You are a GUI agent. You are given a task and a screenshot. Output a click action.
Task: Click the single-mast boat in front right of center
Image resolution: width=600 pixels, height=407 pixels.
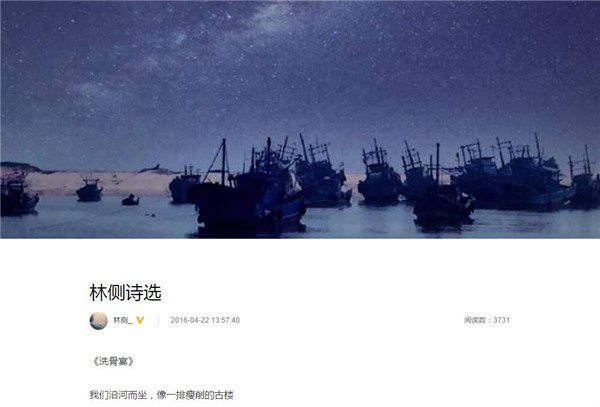[443, 197]
